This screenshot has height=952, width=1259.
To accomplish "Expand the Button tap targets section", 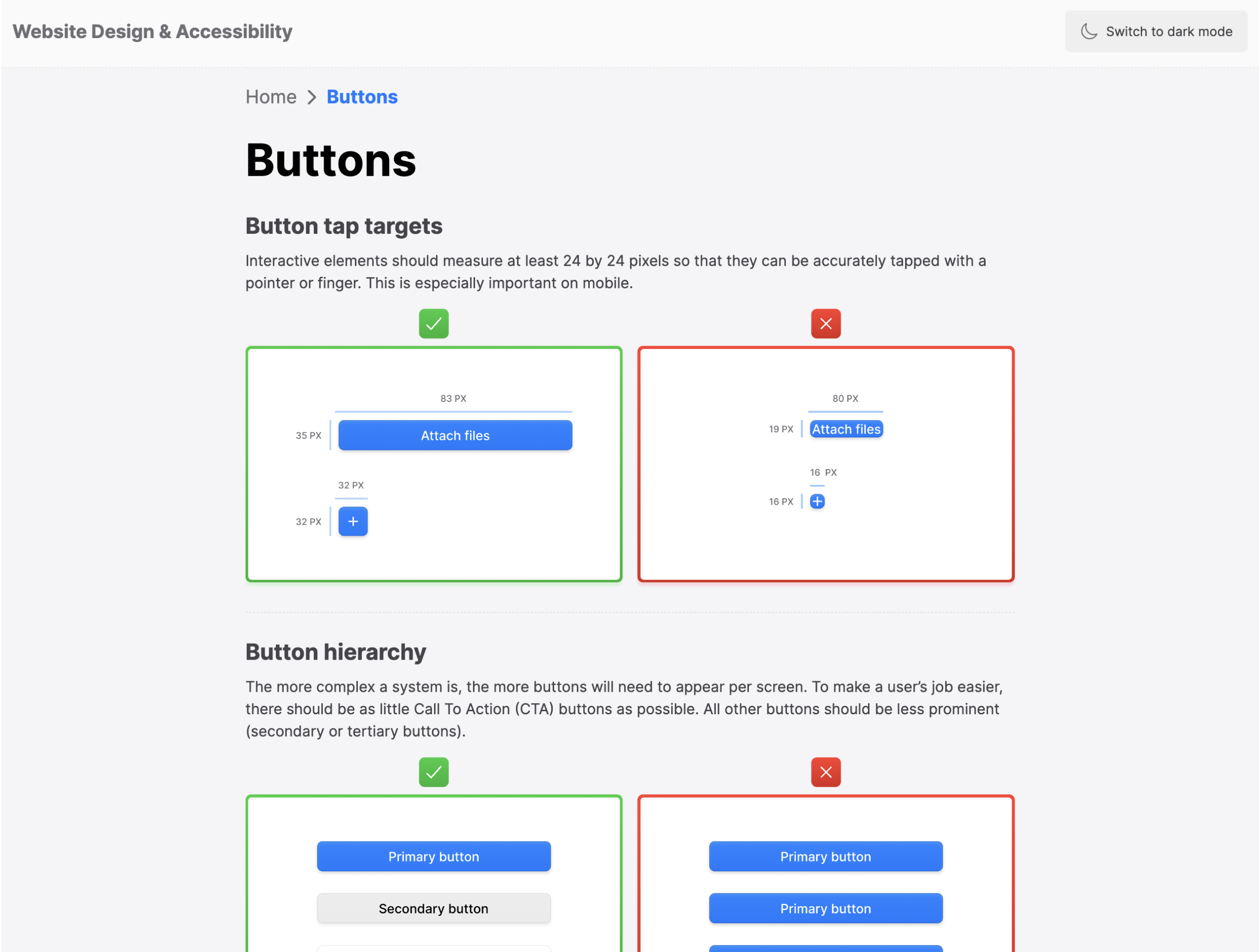I will click(x=344, y=226).
